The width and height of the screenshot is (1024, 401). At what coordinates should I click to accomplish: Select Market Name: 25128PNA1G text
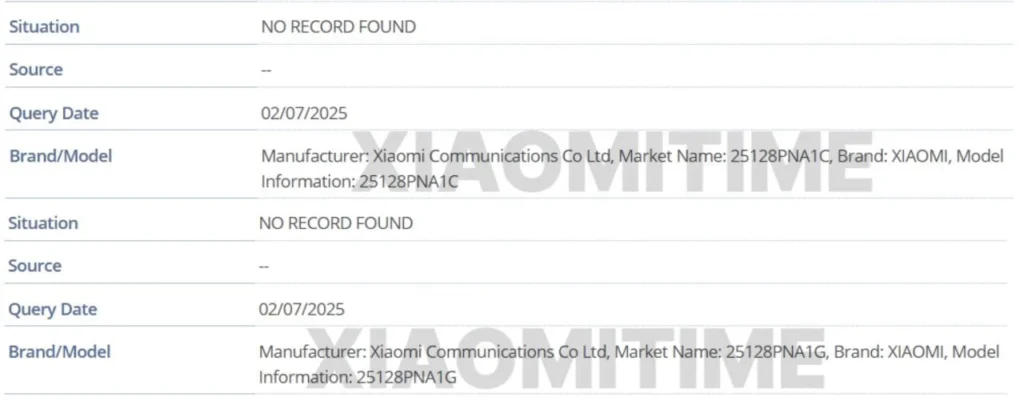click(x=721, y=352)
